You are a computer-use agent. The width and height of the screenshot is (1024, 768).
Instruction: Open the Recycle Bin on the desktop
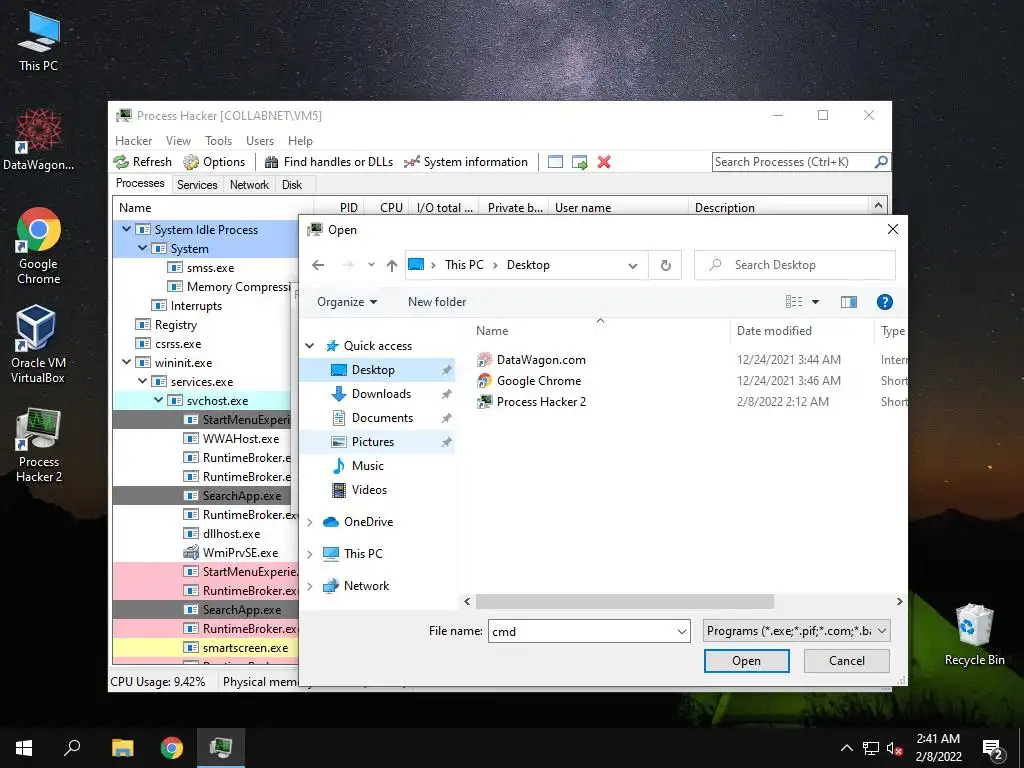tap(974, 635)
